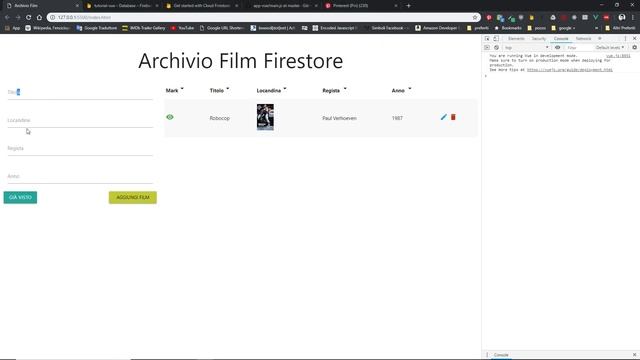Bookmark page with the star icon
The image size is (640, 360).
tap(475, 18)
